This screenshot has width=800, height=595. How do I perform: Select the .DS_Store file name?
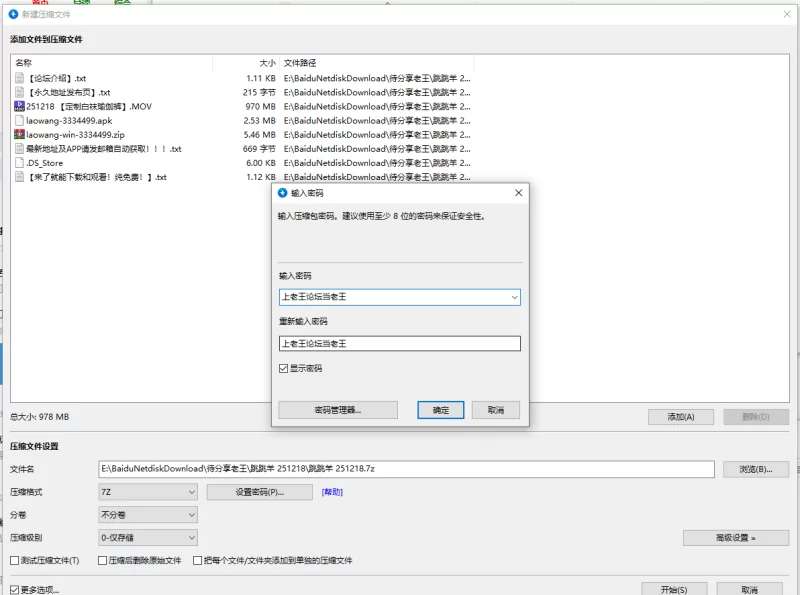44,163
